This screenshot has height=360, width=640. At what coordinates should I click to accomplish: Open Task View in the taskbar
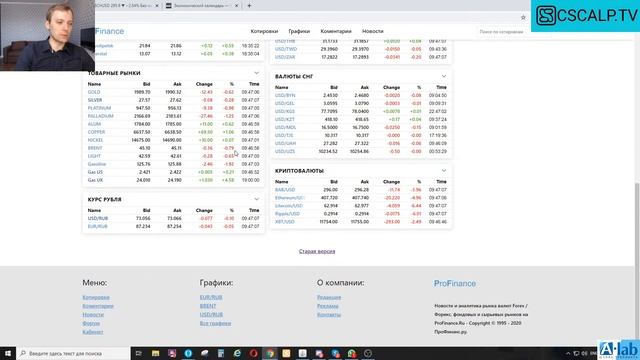click(138, 353)
